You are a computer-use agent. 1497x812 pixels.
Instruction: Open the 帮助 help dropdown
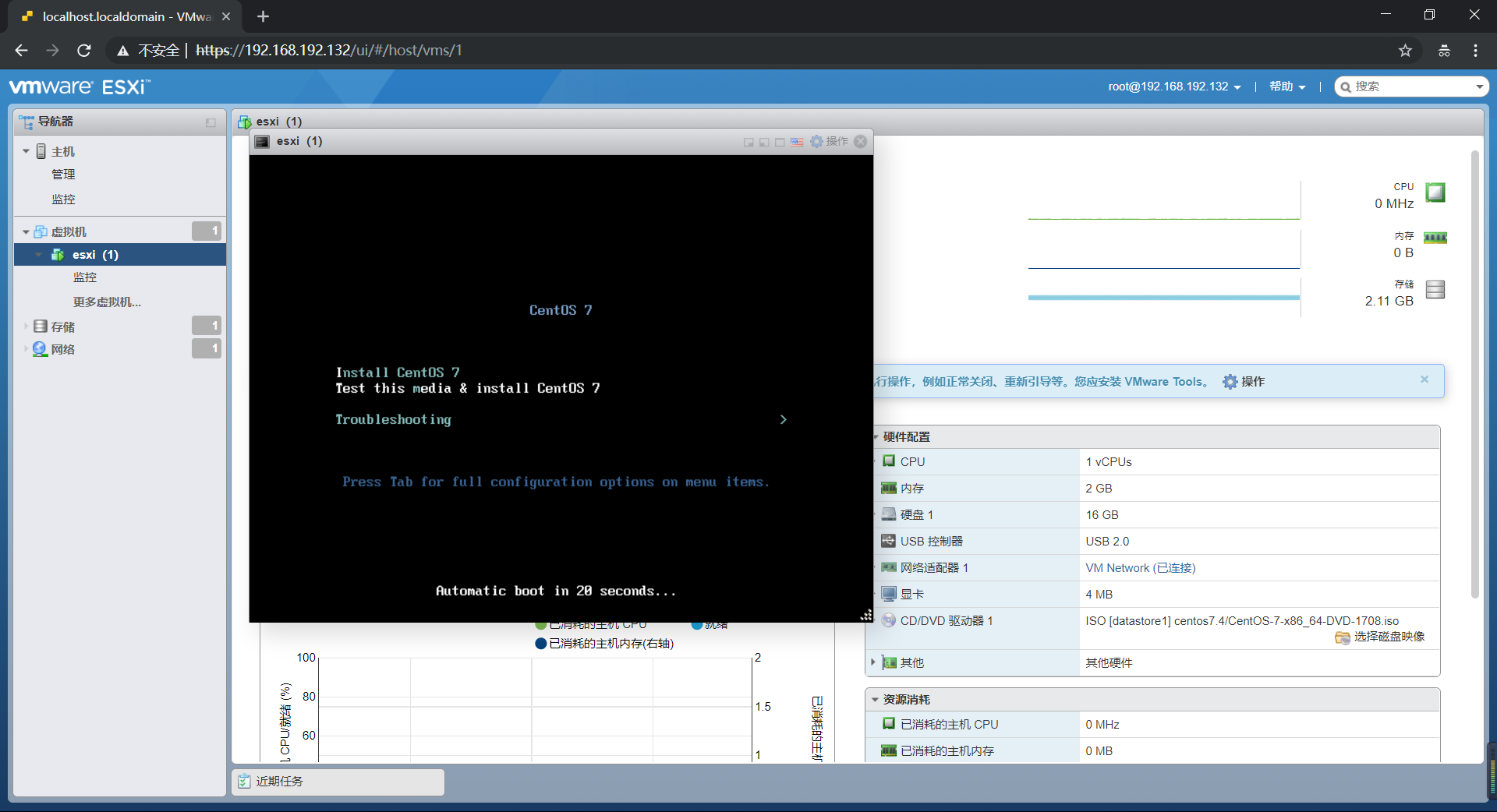pos(1287,86)
